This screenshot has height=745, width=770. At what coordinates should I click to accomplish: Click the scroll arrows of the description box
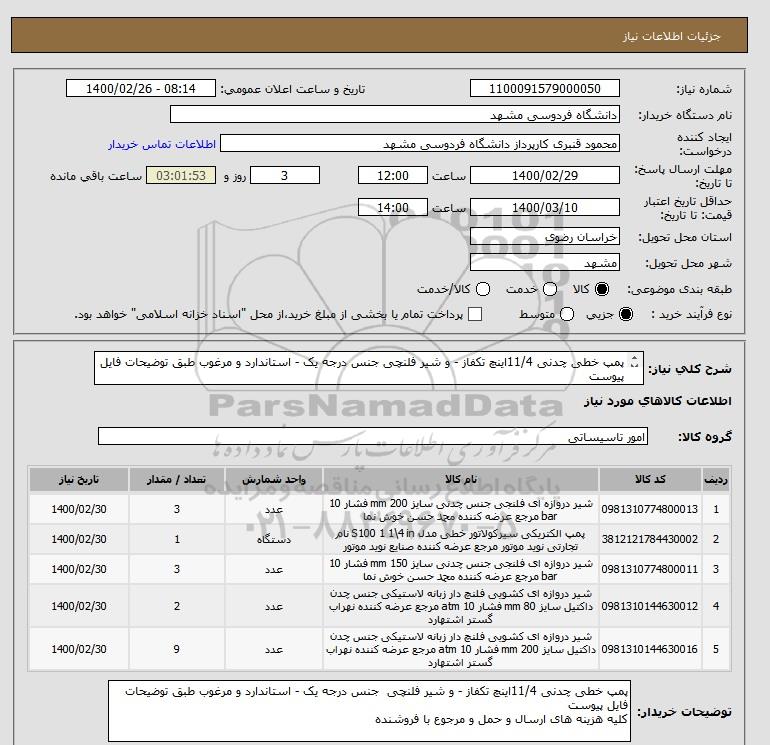(x=634, y=361)
